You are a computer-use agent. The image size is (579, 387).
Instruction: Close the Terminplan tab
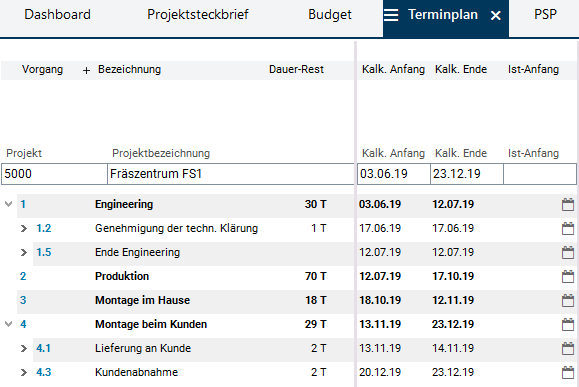pos(496,16)
